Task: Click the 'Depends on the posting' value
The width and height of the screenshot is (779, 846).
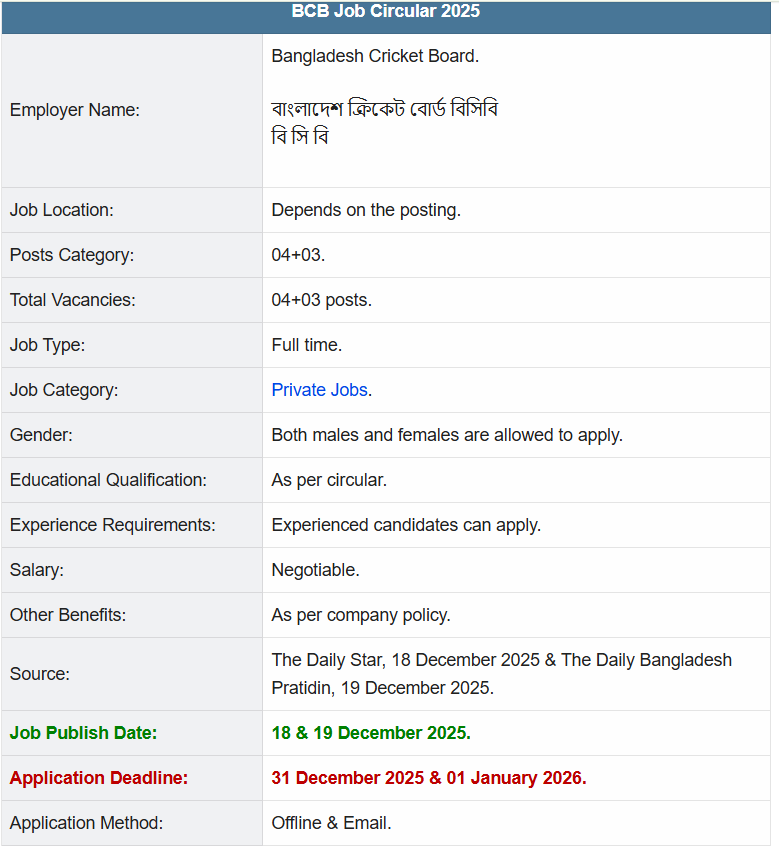Action: (x=366, y=210)
